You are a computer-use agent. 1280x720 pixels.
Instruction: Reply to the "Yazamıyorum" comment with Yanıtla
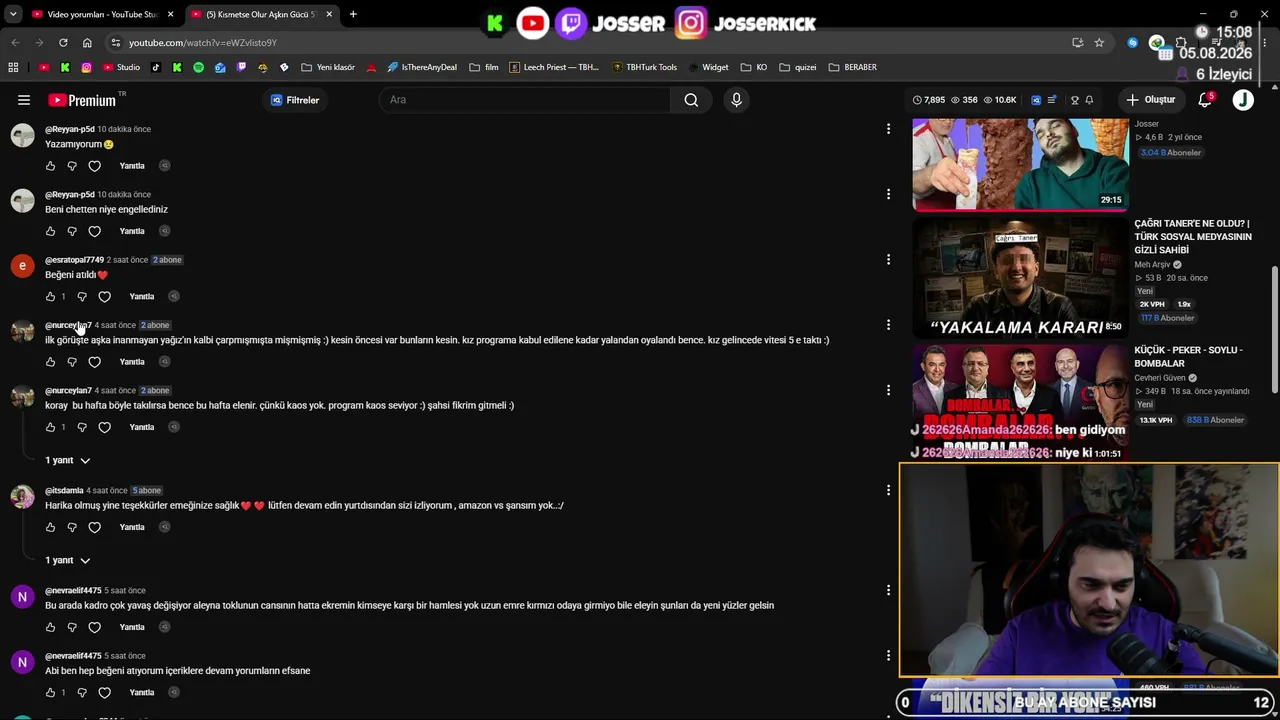[x=132, y=166]
